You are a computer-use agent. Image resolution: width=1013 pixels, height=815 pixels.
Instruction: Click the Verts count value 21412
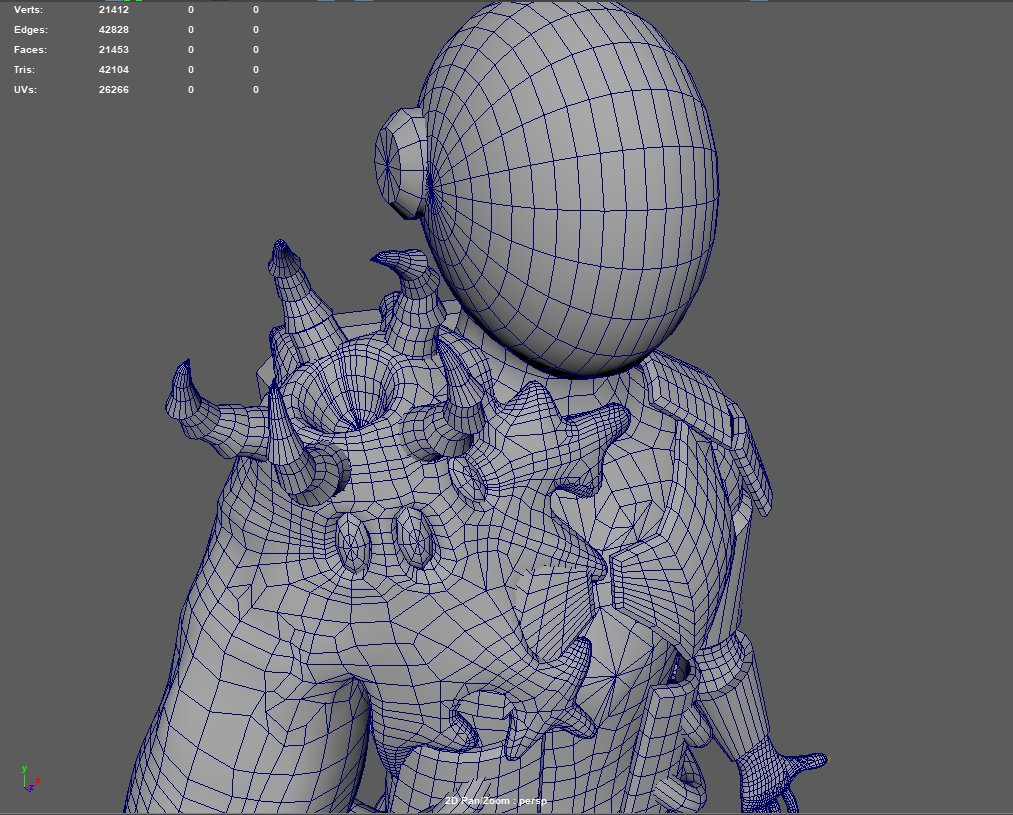(x=113, y=9)
